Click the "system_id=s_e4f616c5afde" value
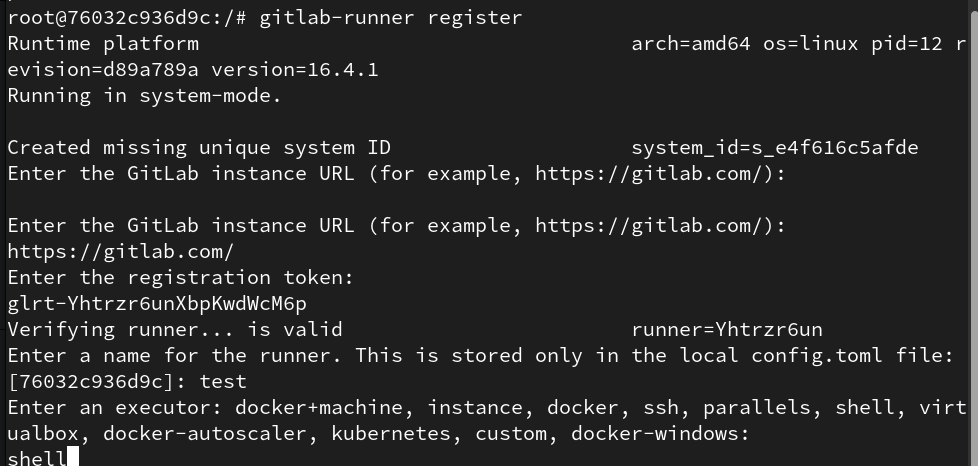The height and width of the screenshot is (466, 978). coord(774,147)
